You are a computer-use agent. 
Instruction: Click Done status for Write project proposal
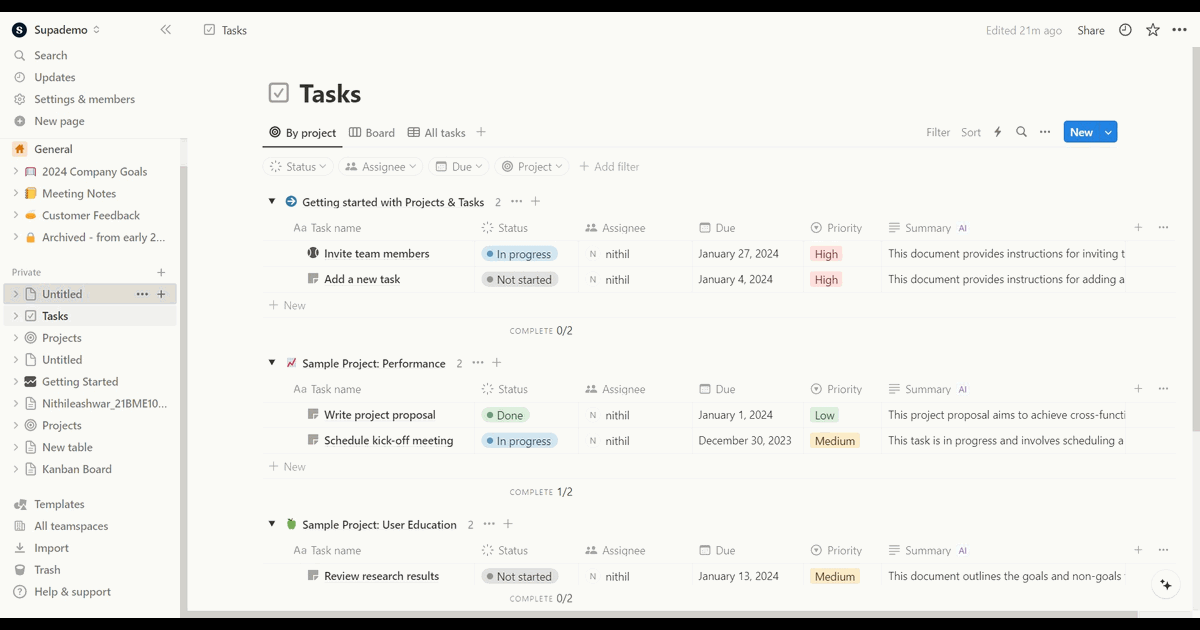click(x=505, y=415)
